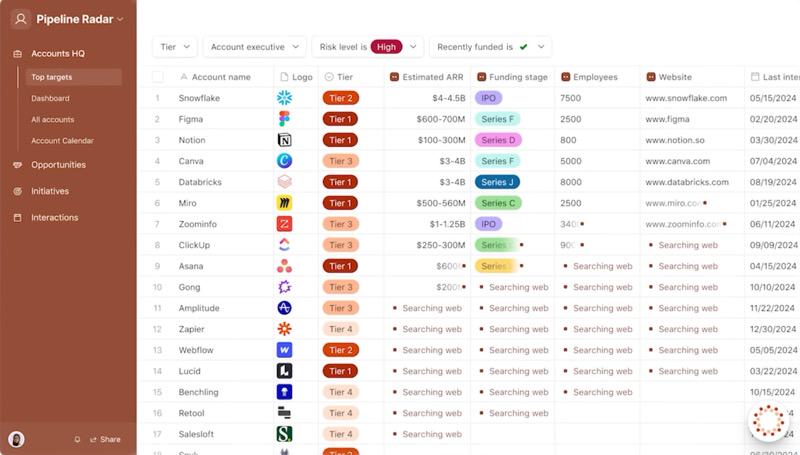Go to Interactions section
This screenshot has width=800, height=455.
[x=55, y=218]
